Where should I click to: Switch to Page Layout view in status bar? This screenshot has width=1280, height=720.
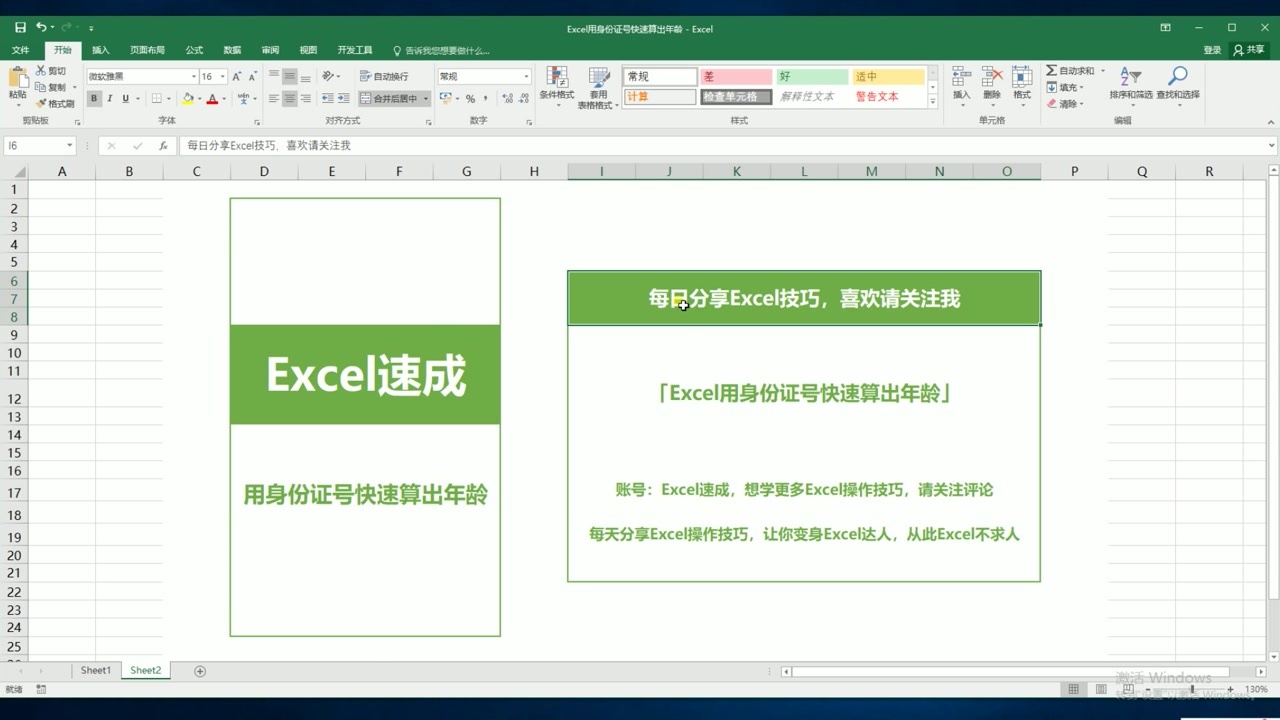pos(1100,689)
